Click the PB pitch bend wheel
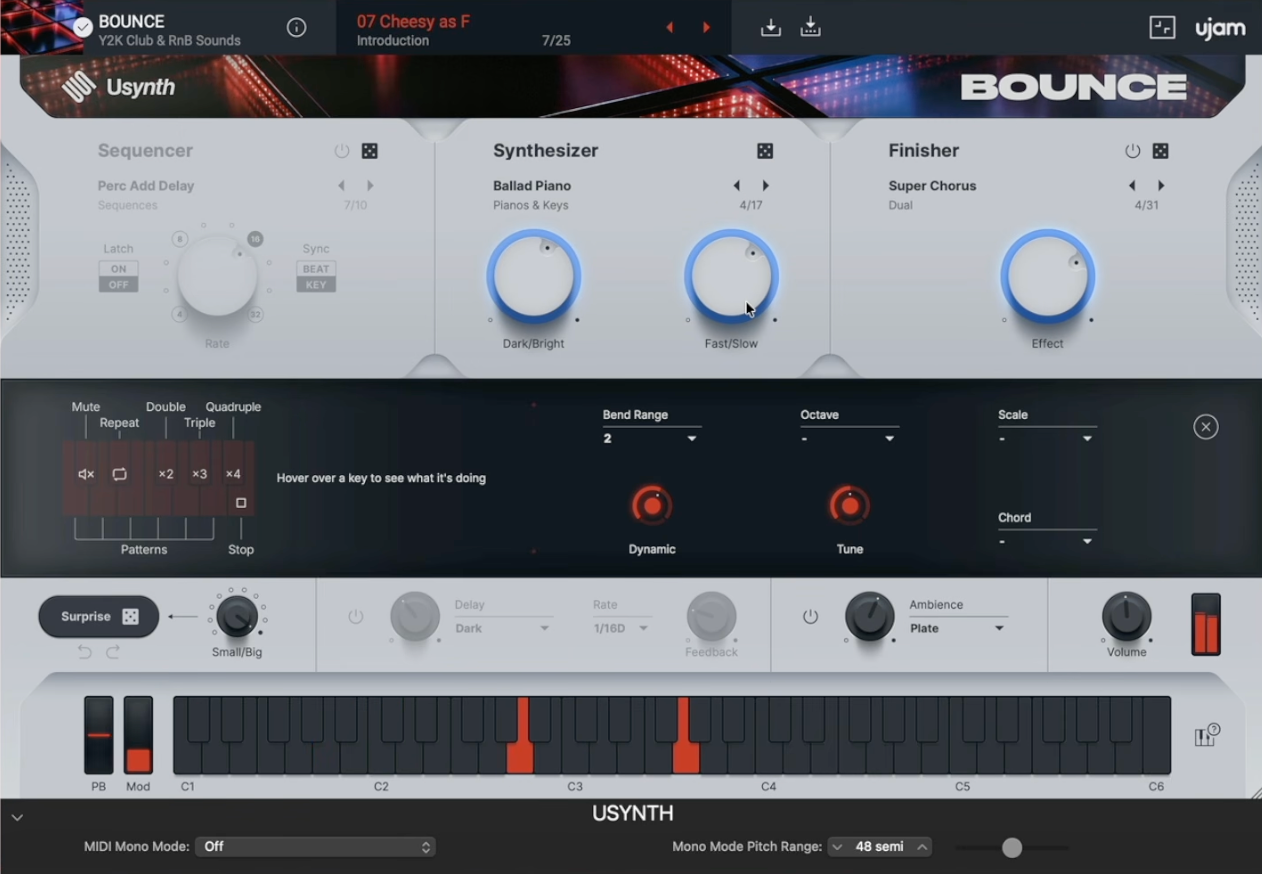This screenshot has width=1262, height=874. coord(98,735)
